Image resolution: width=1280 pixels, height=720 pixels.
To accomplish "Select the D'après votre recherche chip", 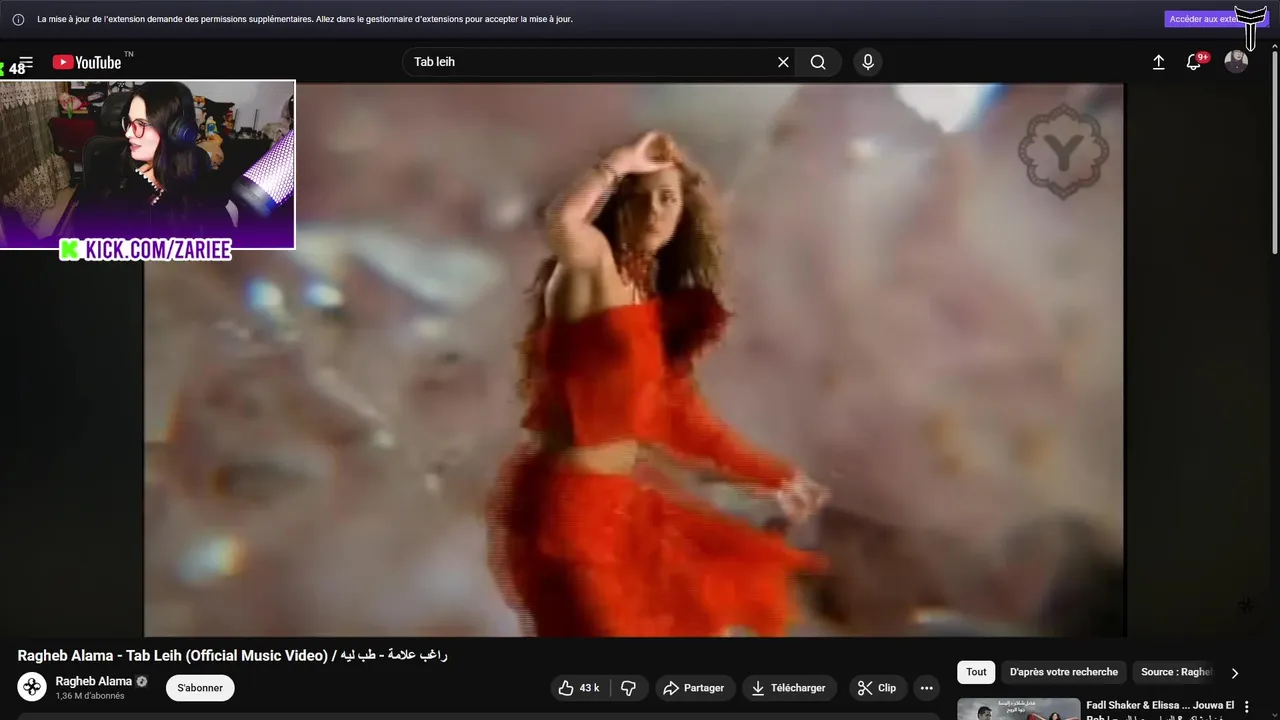I will pos(1064,672).
